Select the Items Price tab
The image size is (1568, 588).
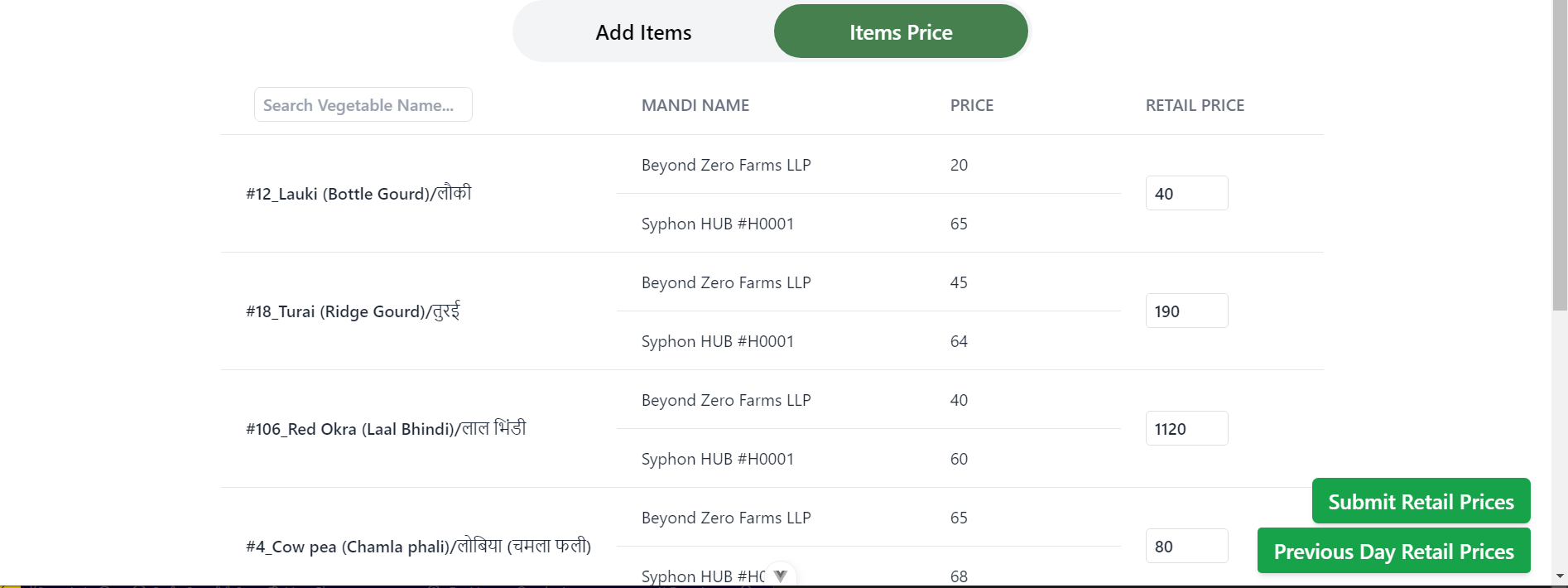pos(900,31)
